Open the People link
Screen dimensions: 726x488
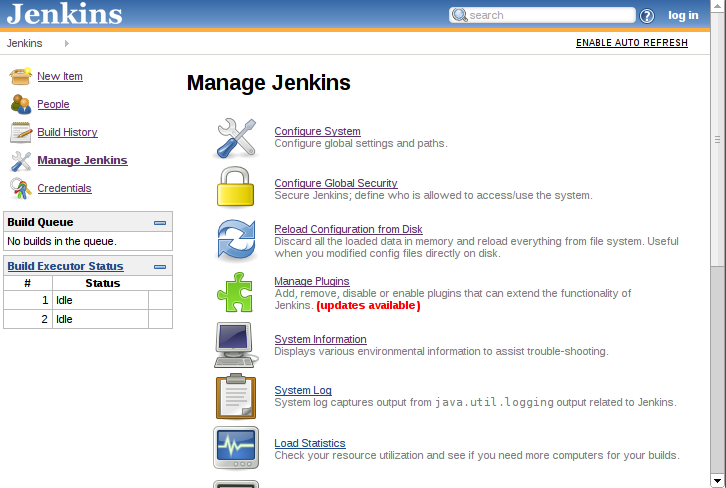click(53, 104)
